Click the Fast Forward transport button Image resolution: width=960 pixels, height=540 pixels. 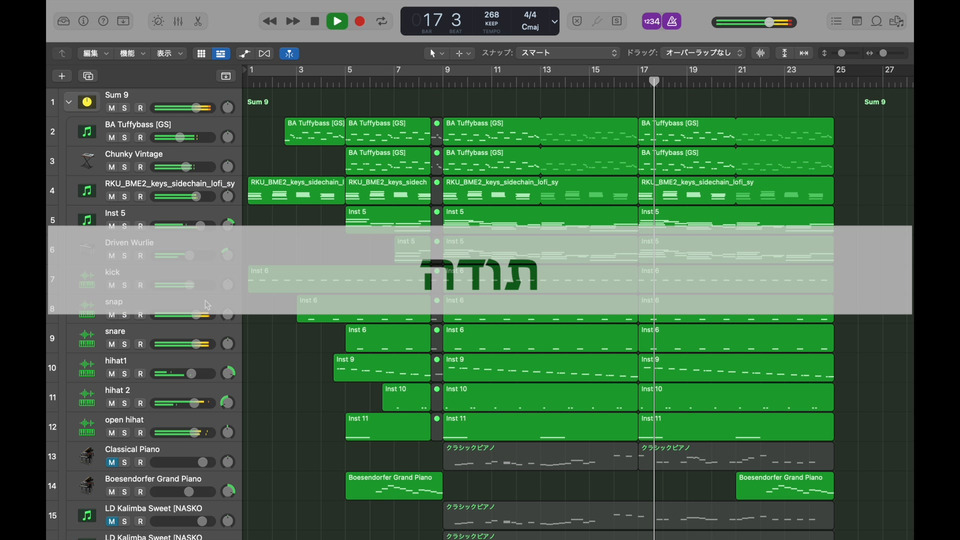[x=293, y=21]
